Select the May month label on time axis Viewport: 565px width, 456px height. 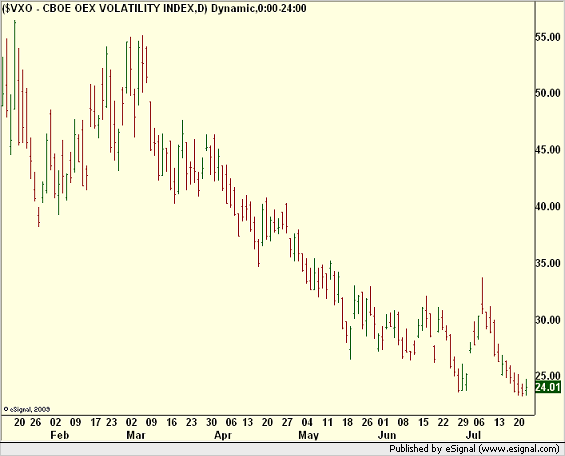[x=309, y=435]
